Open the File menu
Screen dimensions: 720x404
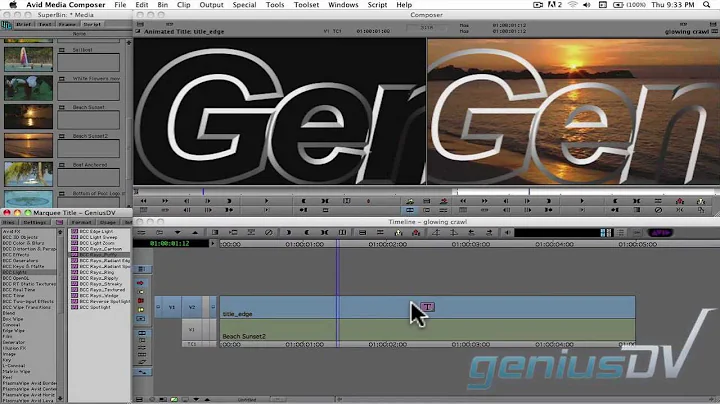click(120, 5)
